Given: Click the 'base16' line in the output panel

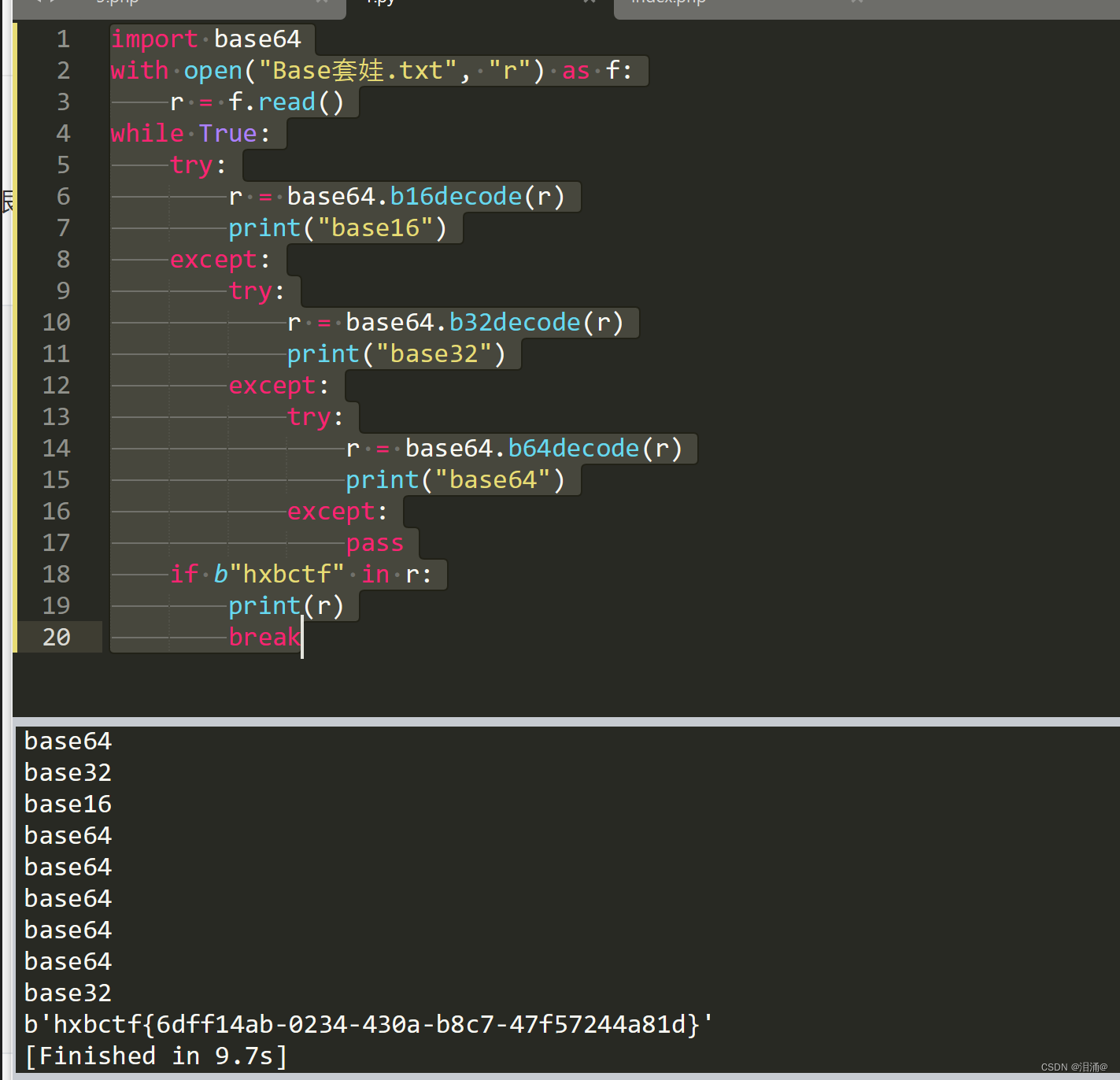Looking at the screenshot, I should pyautogui.click(x=68, y=804).
